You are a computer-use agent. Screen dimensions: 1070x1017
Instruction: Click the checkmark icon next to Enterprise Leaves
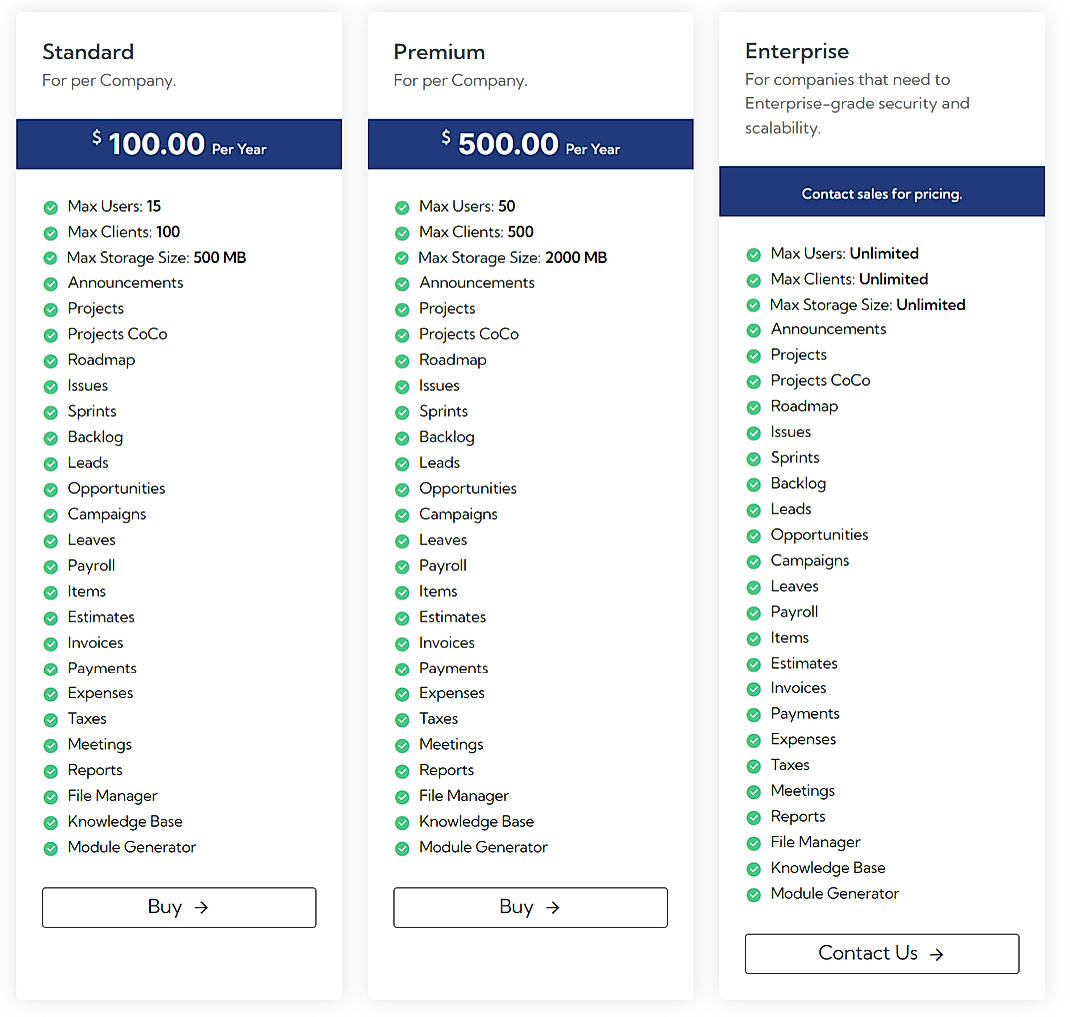coord(753,586)
